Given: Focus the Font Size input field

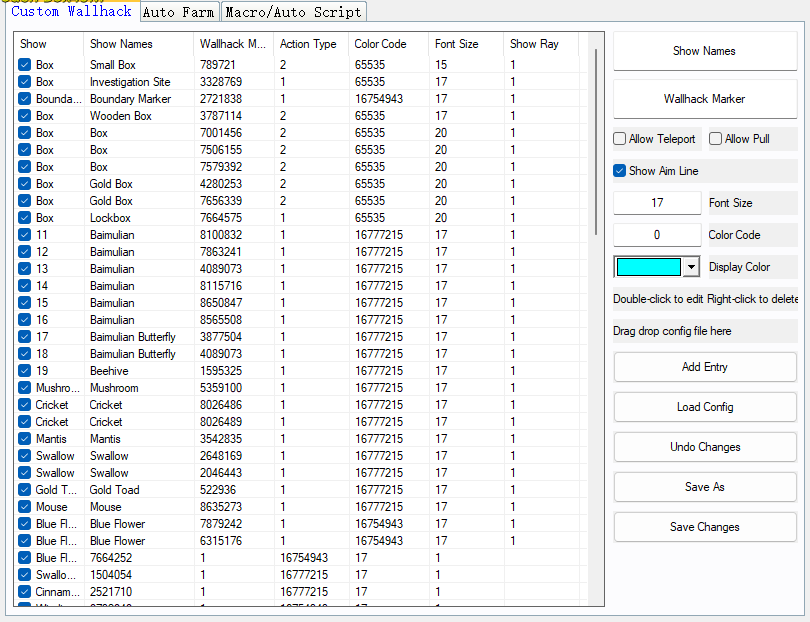Looking at the screenshot, I should click(x=657, y=203).
